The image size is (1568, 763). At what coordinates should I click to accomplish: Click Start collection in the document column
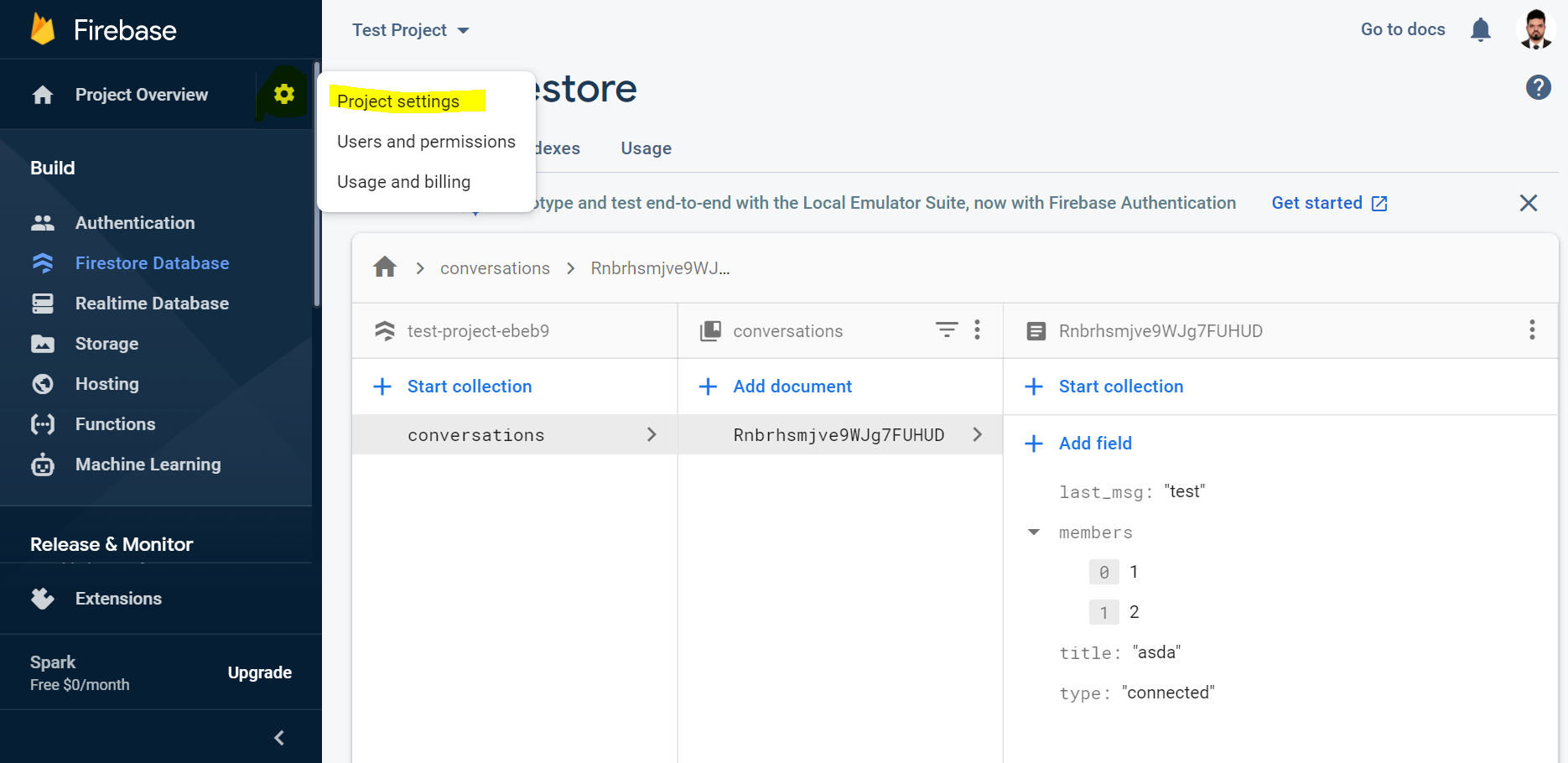tap(1121, 387)
